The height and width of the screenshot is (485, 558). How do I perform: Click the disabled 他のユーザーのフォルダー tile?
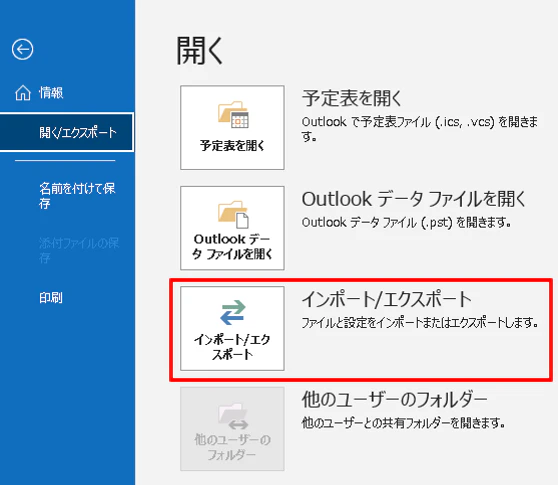click(x=232, y=429)
